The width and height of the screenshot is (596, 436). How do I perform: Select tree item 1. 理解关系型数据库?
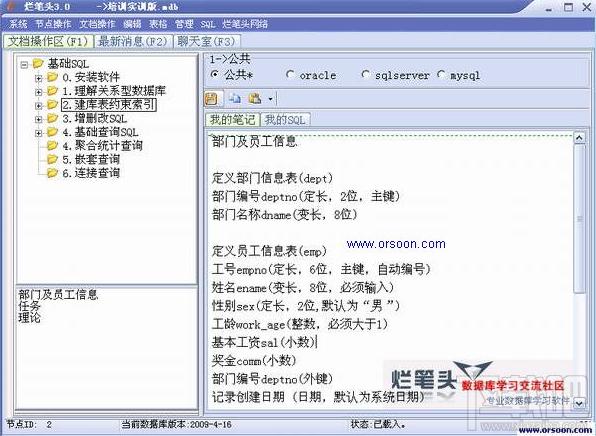pyautogui.click(x=114, y=91)
